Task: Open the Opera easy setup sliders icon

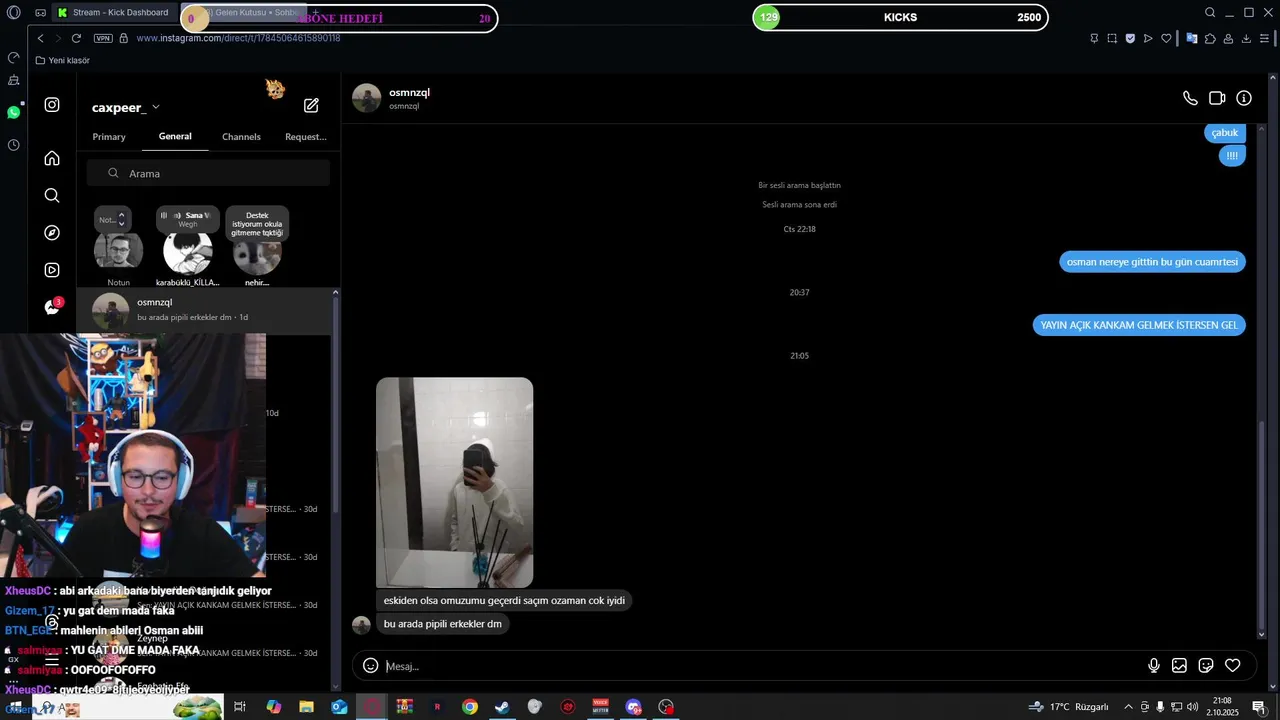Action: pyautogui.click(x=1264, y=38)
